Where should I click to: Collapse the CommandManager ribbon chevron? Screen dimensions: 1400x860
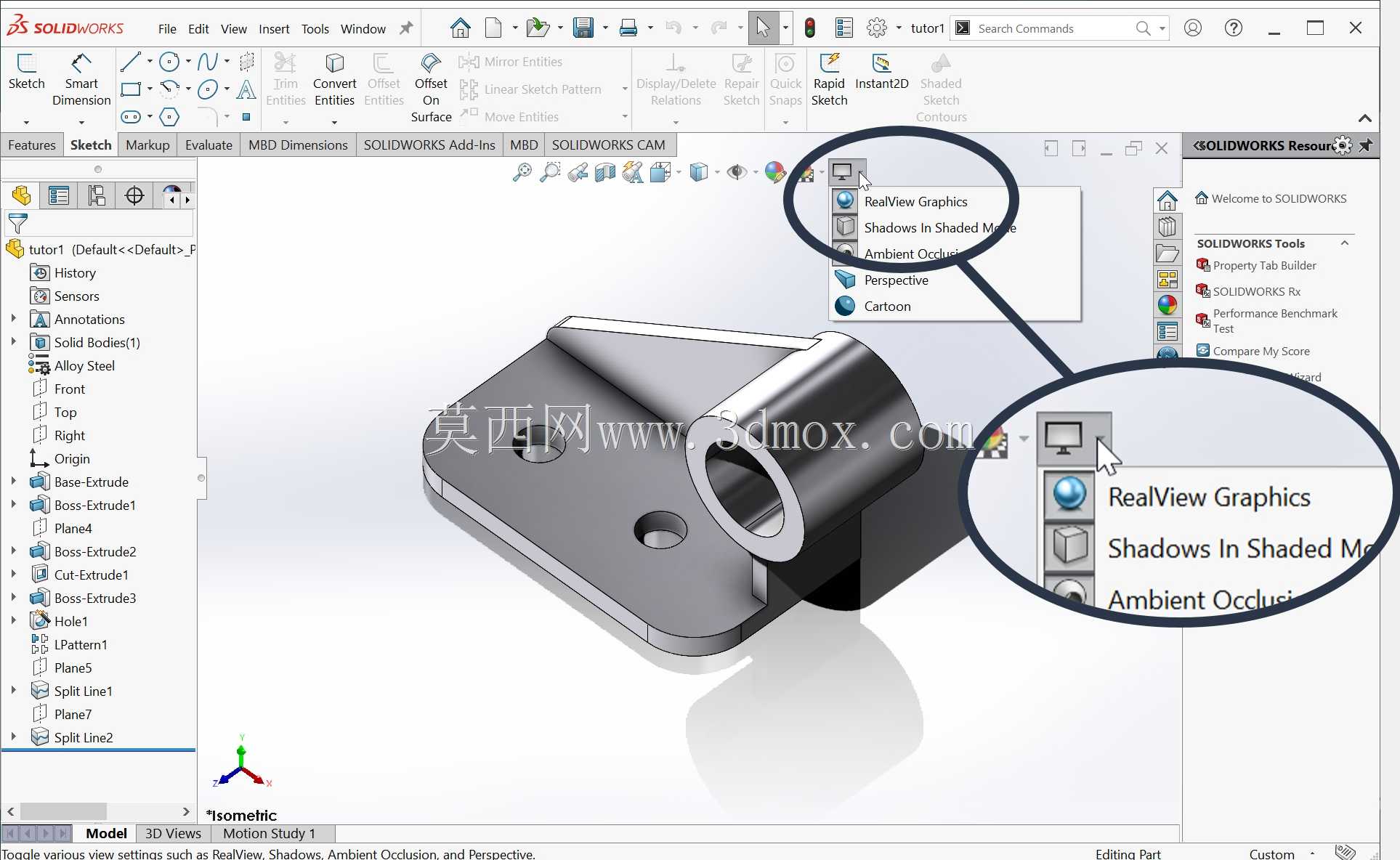1365,118
